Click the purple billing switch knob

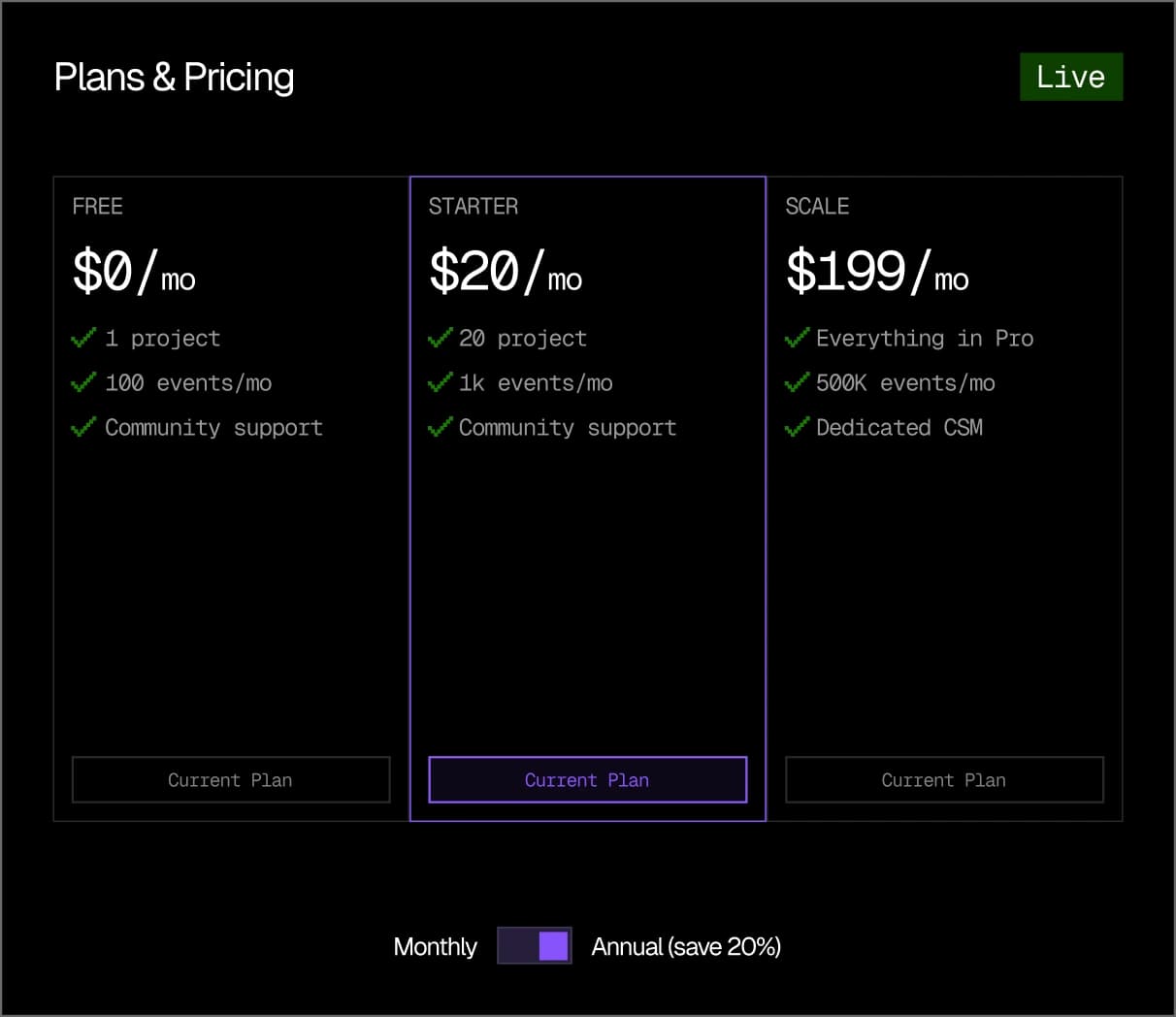[551, 945]
